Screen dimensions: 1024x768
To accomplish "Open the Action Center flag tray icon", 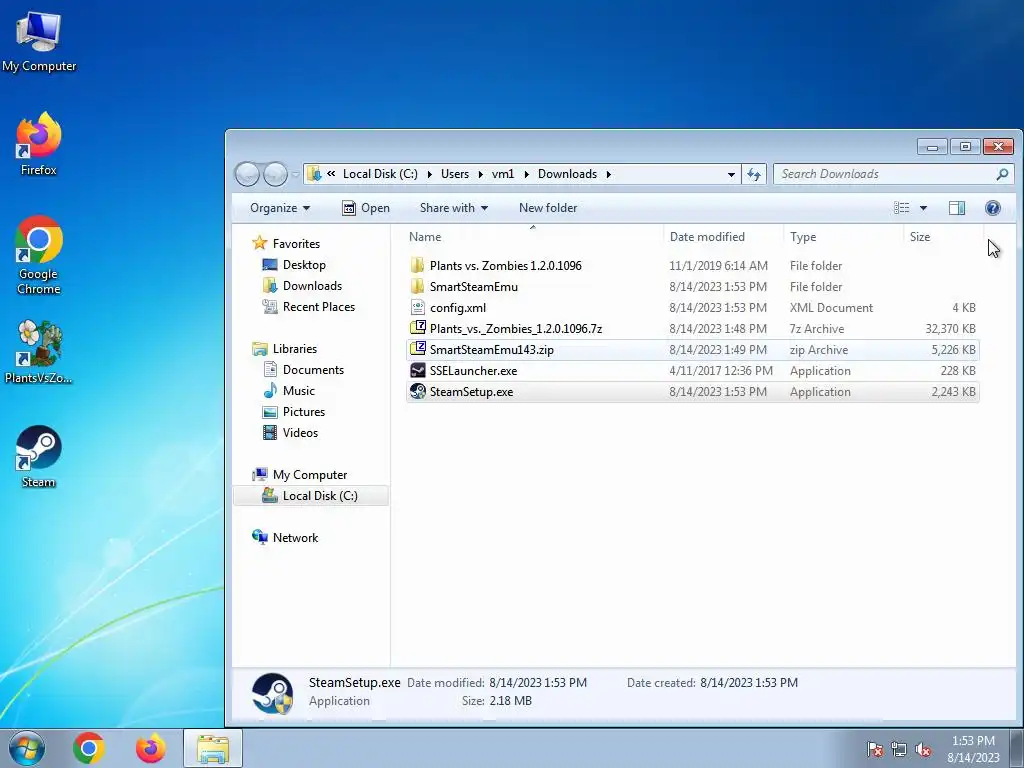I will click(x=875, y=749).
